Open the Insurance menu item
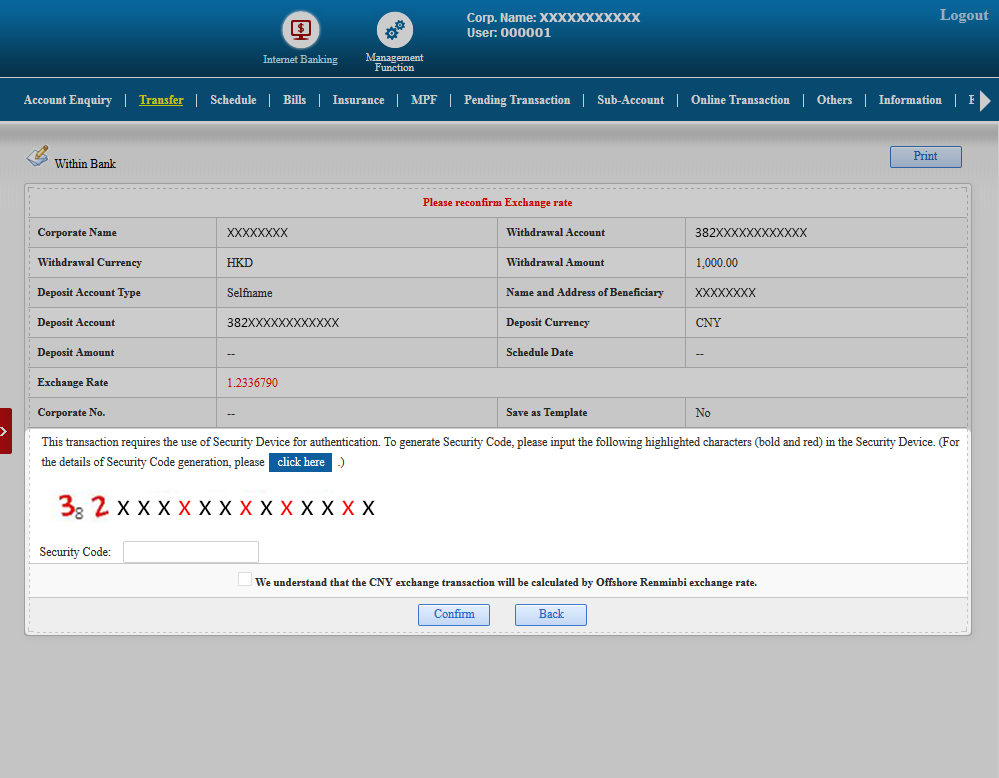999x778 pixels. point(358,100)
